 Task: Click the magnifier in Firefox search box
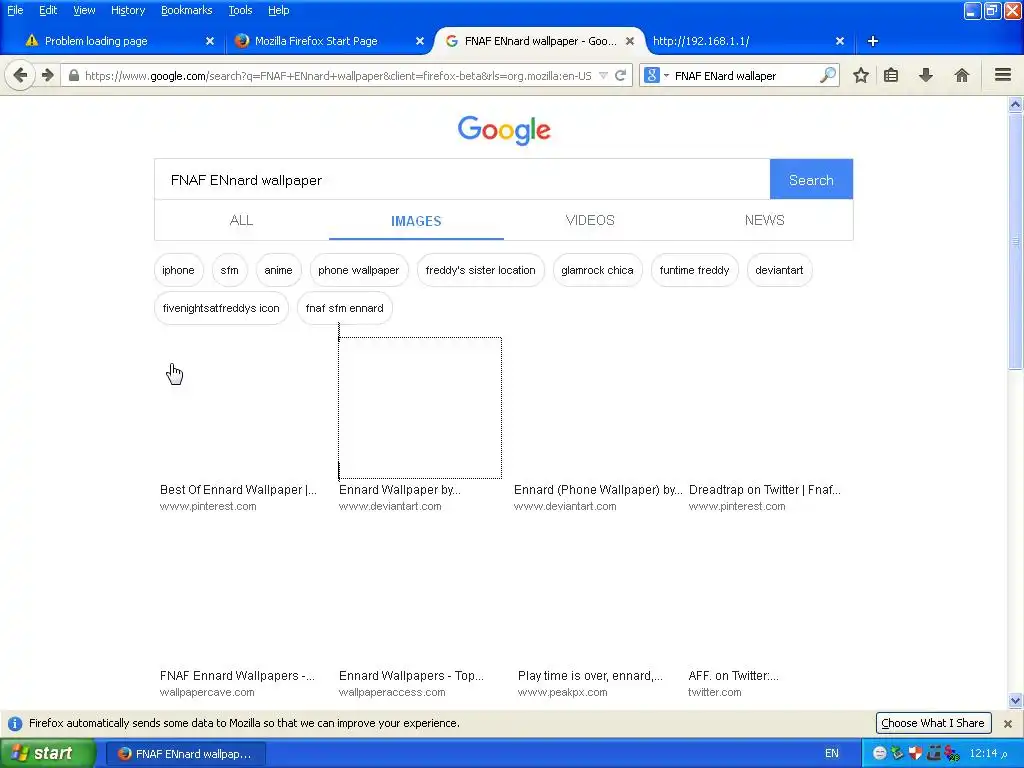(x=827, y=75)
